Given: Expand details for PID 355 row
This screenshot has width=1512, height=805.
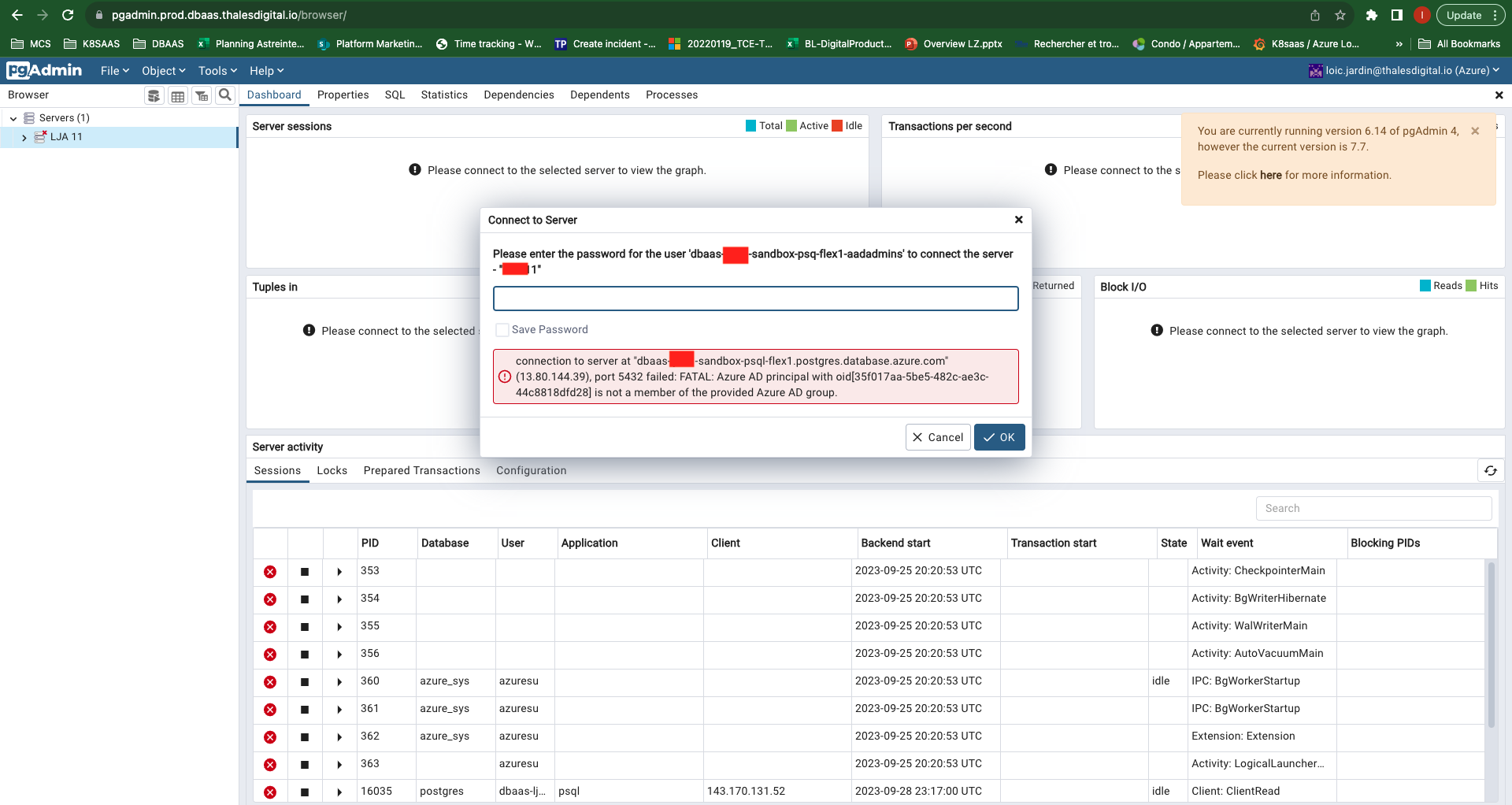Looking at the screenshot, I should coord(339,627).
